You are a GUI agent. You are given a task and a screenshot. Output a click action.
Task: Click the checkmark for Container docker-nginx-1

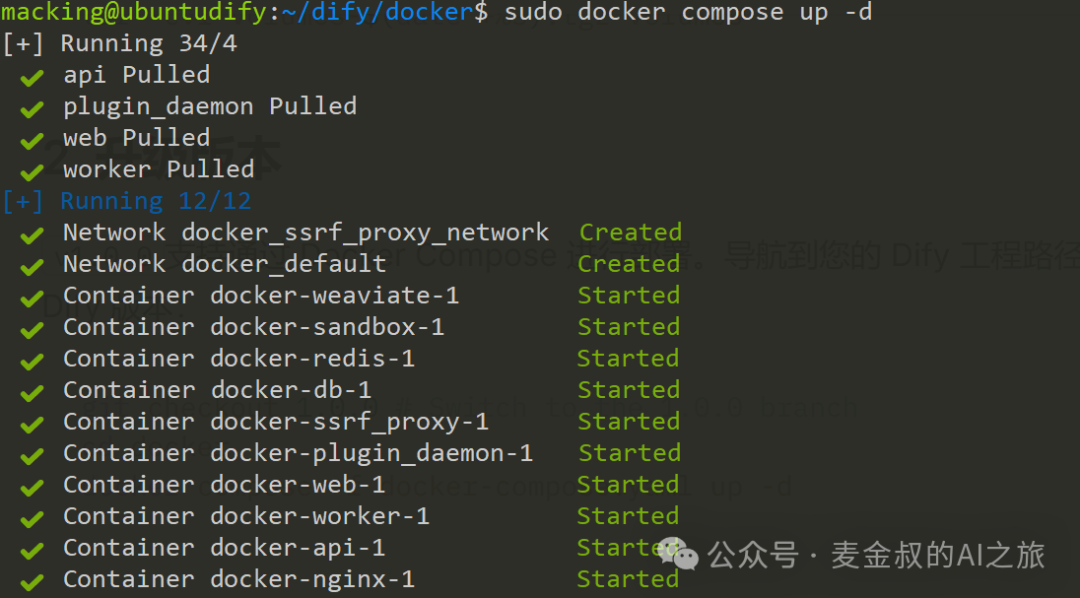click(x=32, y=582)
